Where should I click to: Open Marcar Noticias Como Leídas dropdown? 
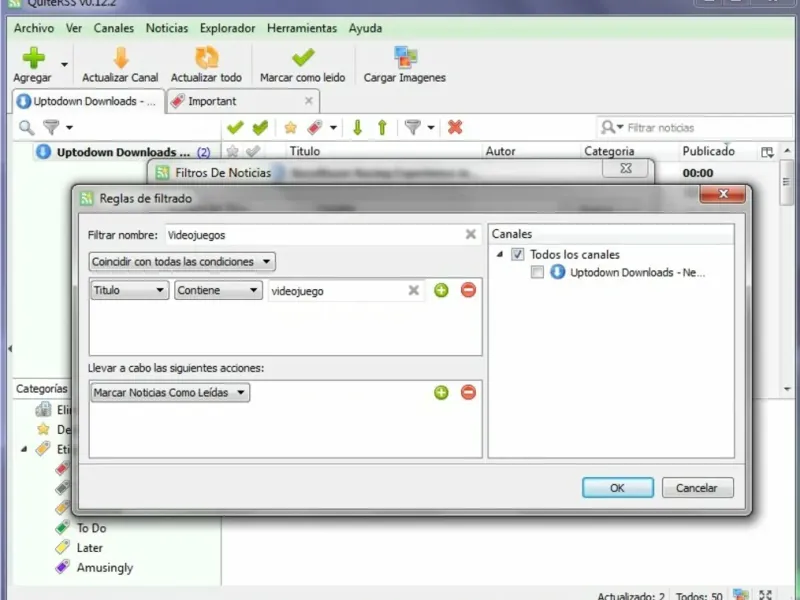point(170,392)
